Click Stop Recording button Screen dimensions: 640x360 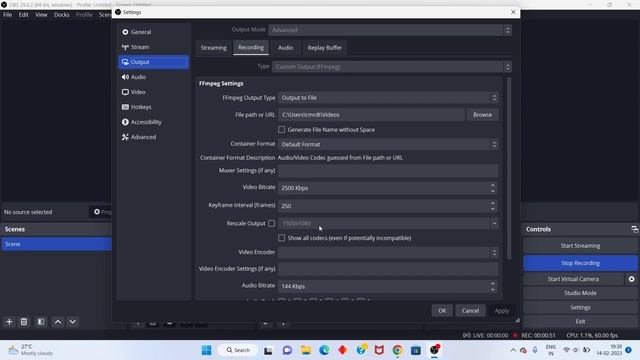coord(580,263)
